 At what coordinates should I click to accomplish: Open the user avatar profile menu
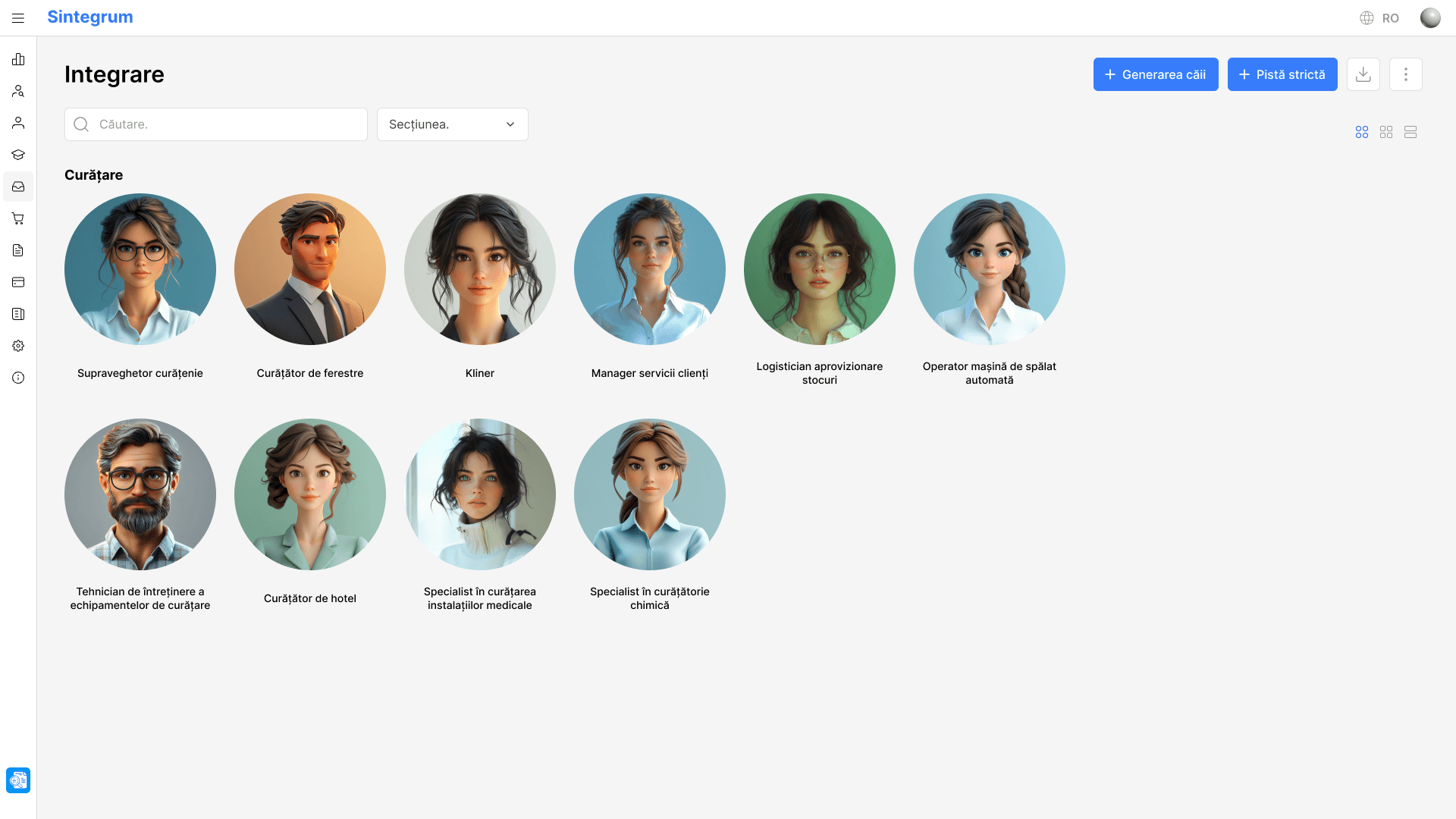1429,18
